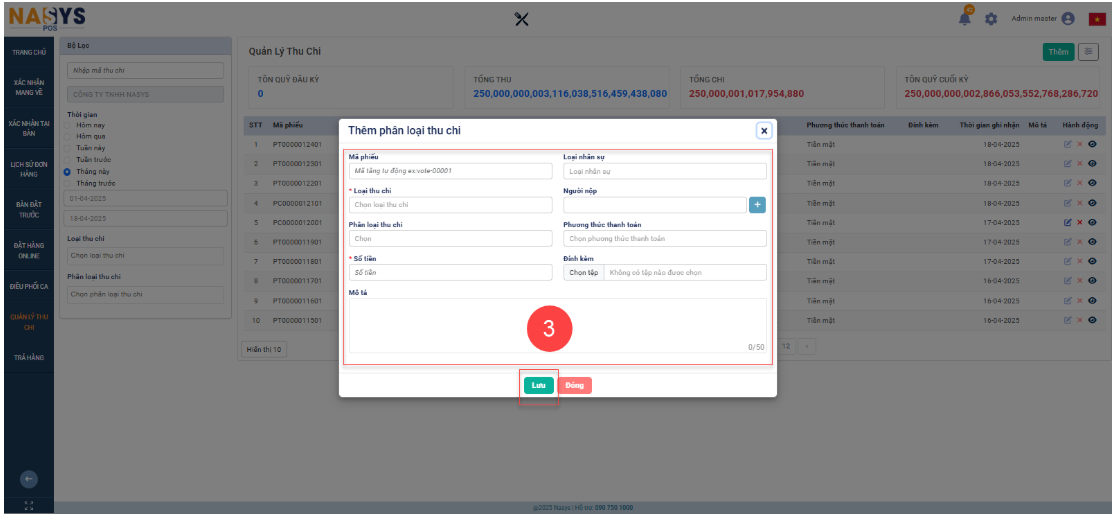Open the settings gear icon
The width and height of the screenshot is (1112, 516).
point(991,19)
